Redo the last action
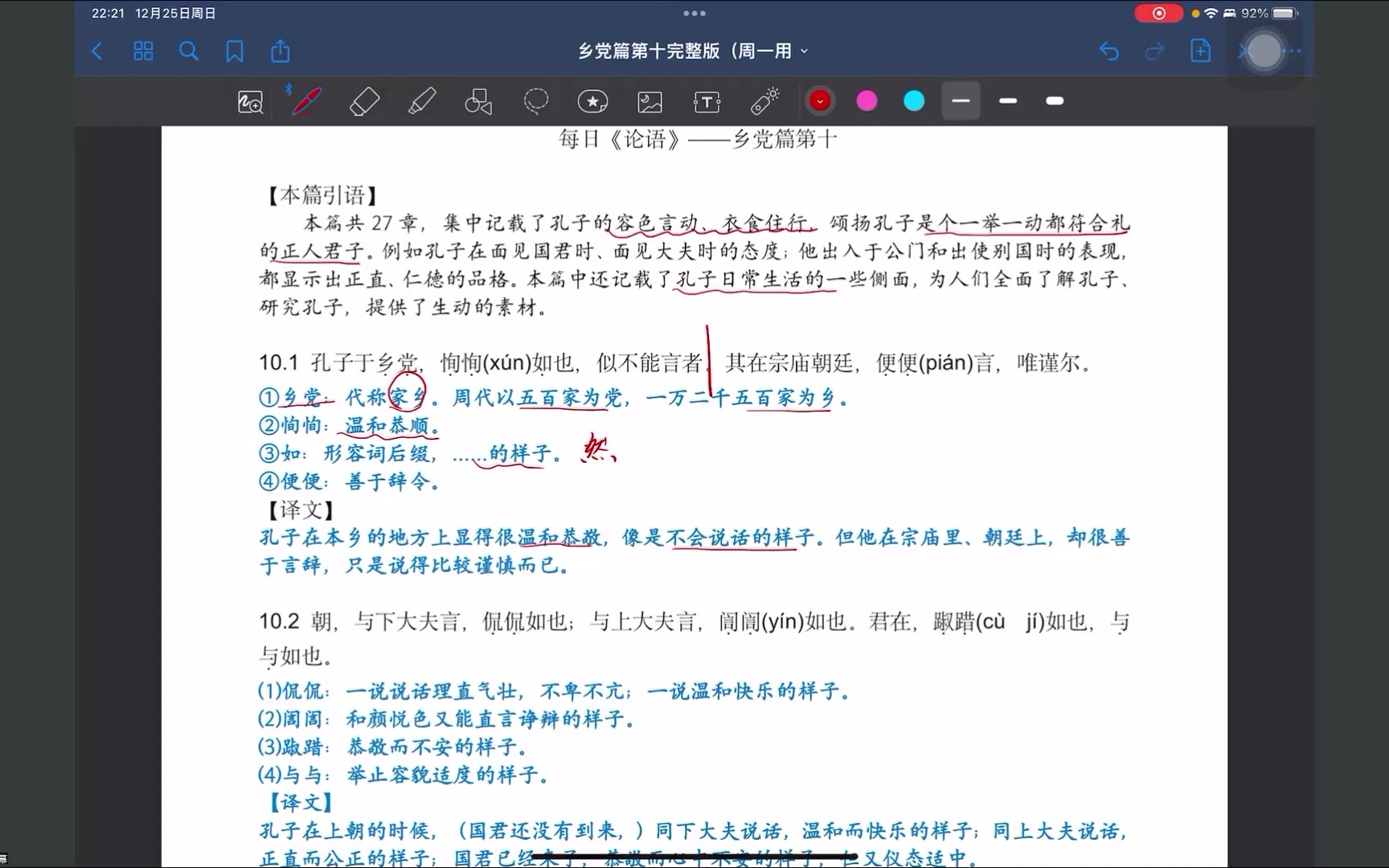Screen dimensions: 1389x868 click(1154, 51)
